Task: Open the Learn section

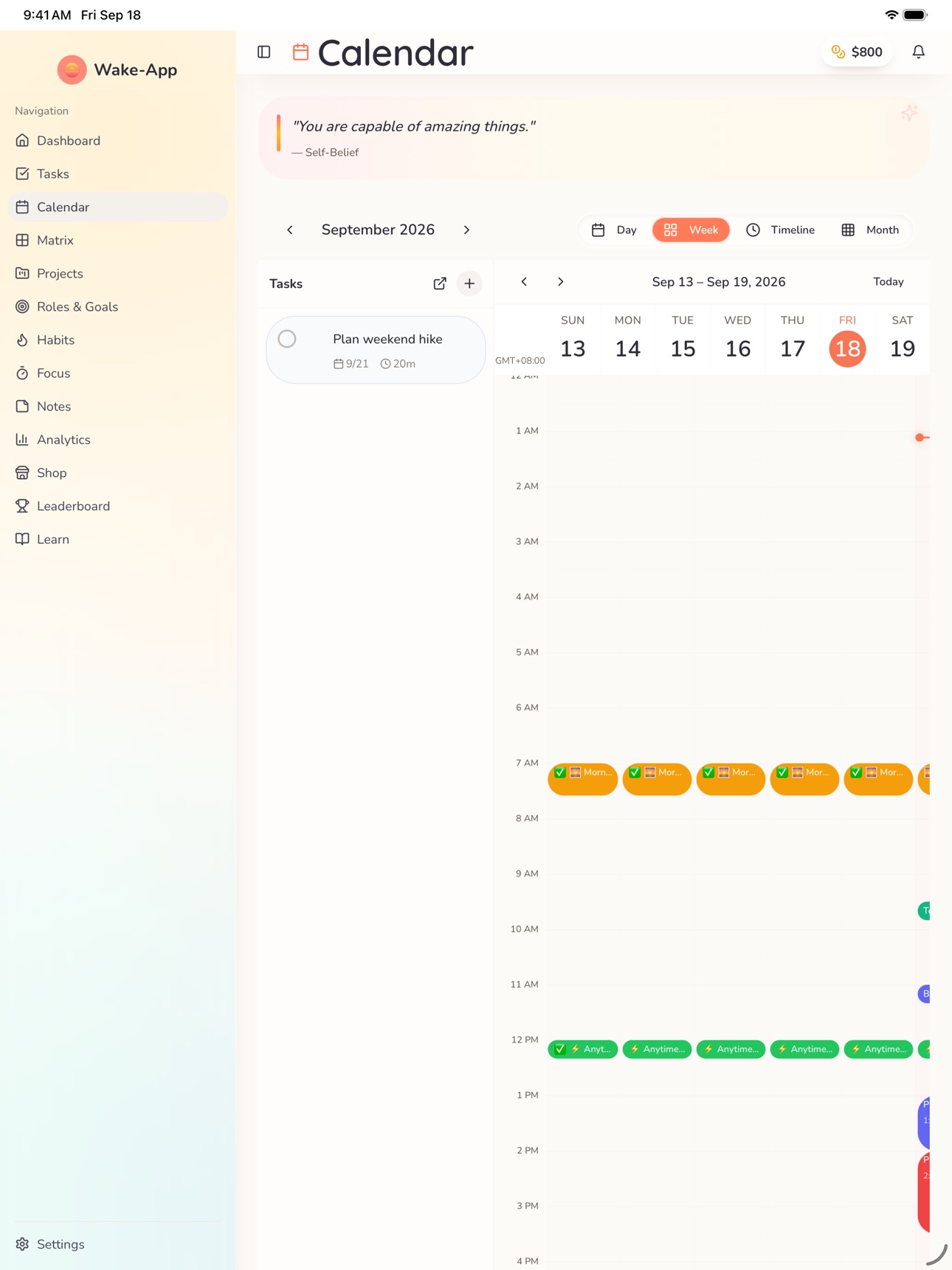Action: 118,539
